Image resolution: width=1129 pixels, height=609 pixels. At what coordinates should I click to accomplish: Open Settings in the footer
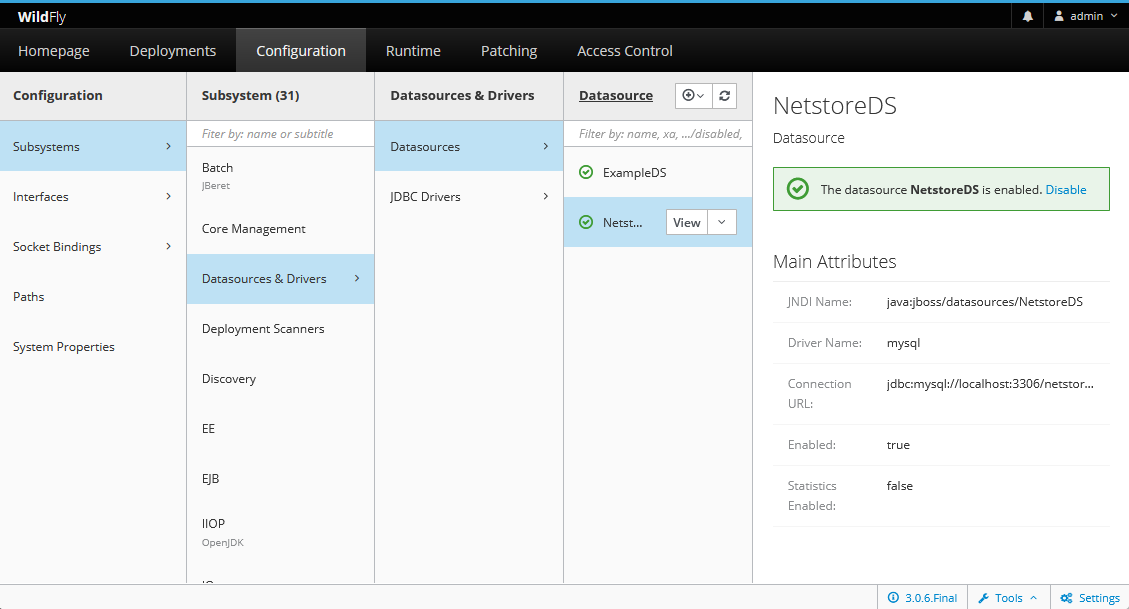tap(1090, 597)
